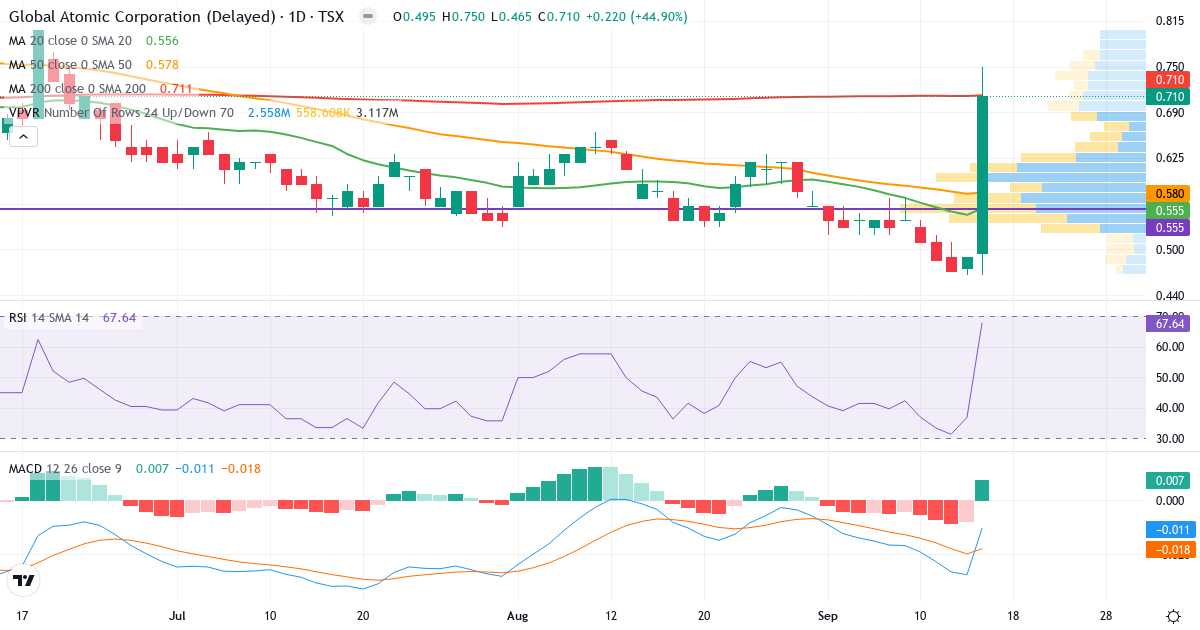Click the Jul date axis label
1200x630 pixels.
coord(178,615)
